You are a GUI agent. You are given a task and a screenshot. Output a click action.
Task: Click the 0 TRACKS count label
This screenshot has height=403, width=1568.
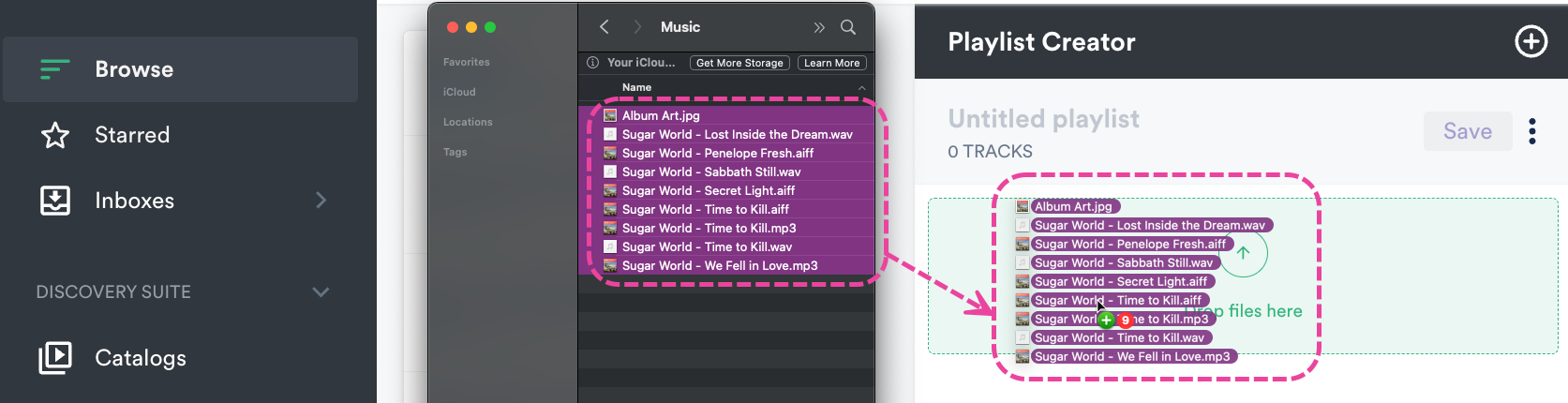[990, 152]
